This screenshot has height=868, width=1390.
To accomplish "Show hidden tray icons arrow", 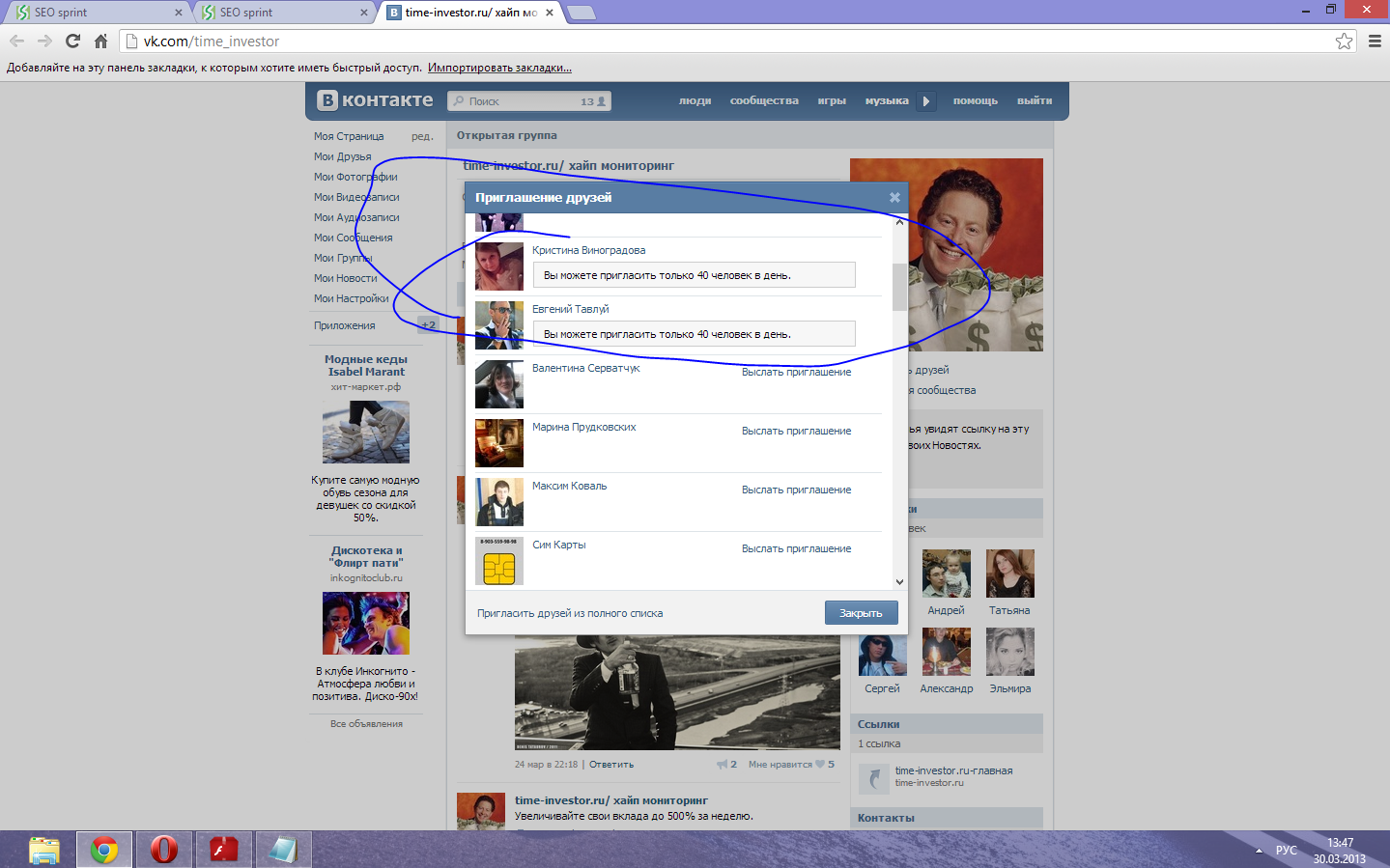I will point(1259,851).
